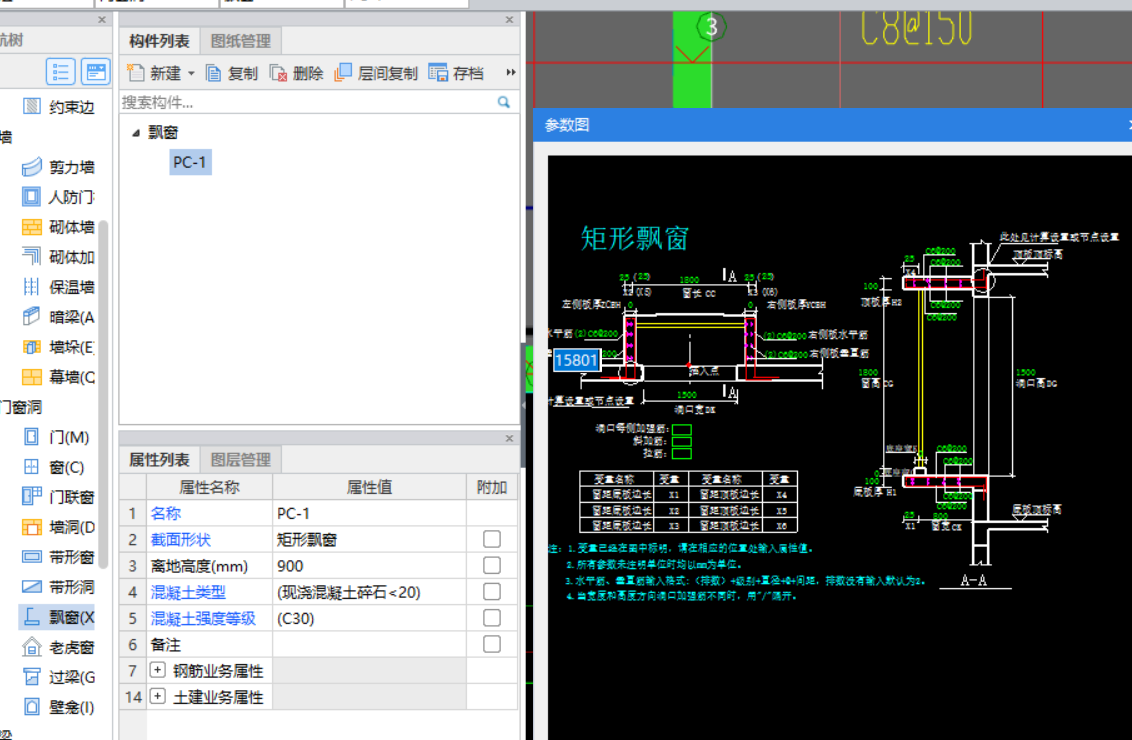This screenshot has width=1132, height=740.
Task: Select the 幕墙(C curtain wall icon
Action: click(31, 377)
